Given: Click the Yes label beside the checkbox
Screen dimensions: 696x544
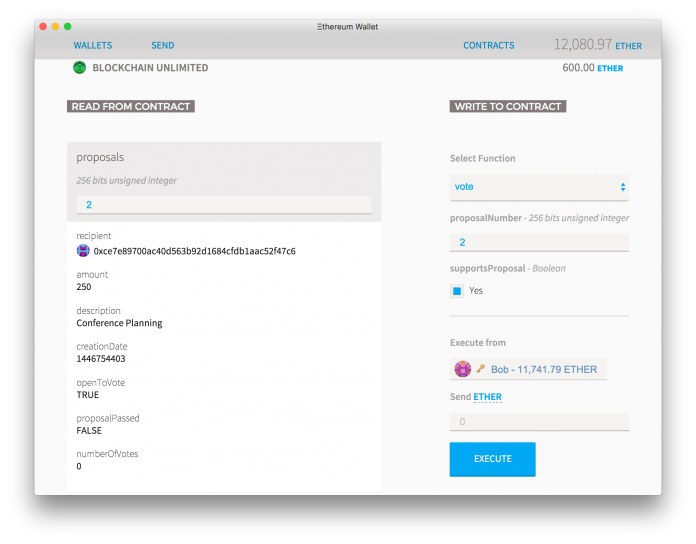Looking at the screenshot, I should 476,291.
